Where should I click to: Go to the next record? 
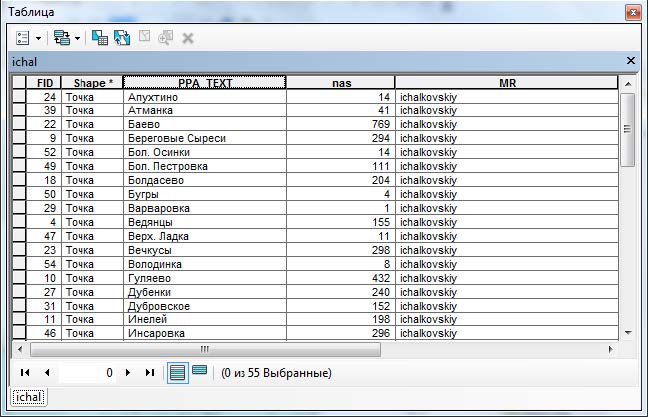[x=128, y=372]
